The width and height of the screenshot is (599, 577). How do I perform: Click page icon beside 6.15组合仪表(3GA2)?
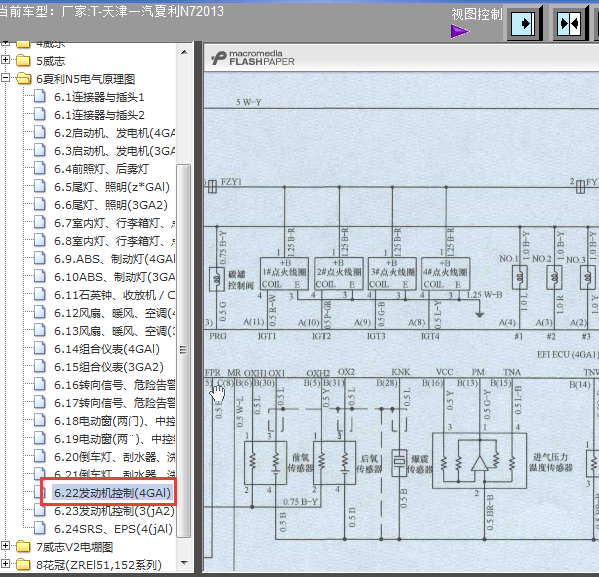39,366
